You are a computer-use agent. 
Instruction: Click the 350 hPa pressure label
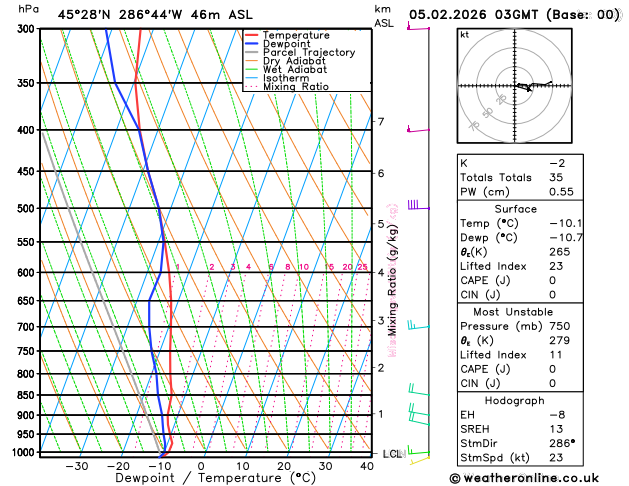coord(28,83)
